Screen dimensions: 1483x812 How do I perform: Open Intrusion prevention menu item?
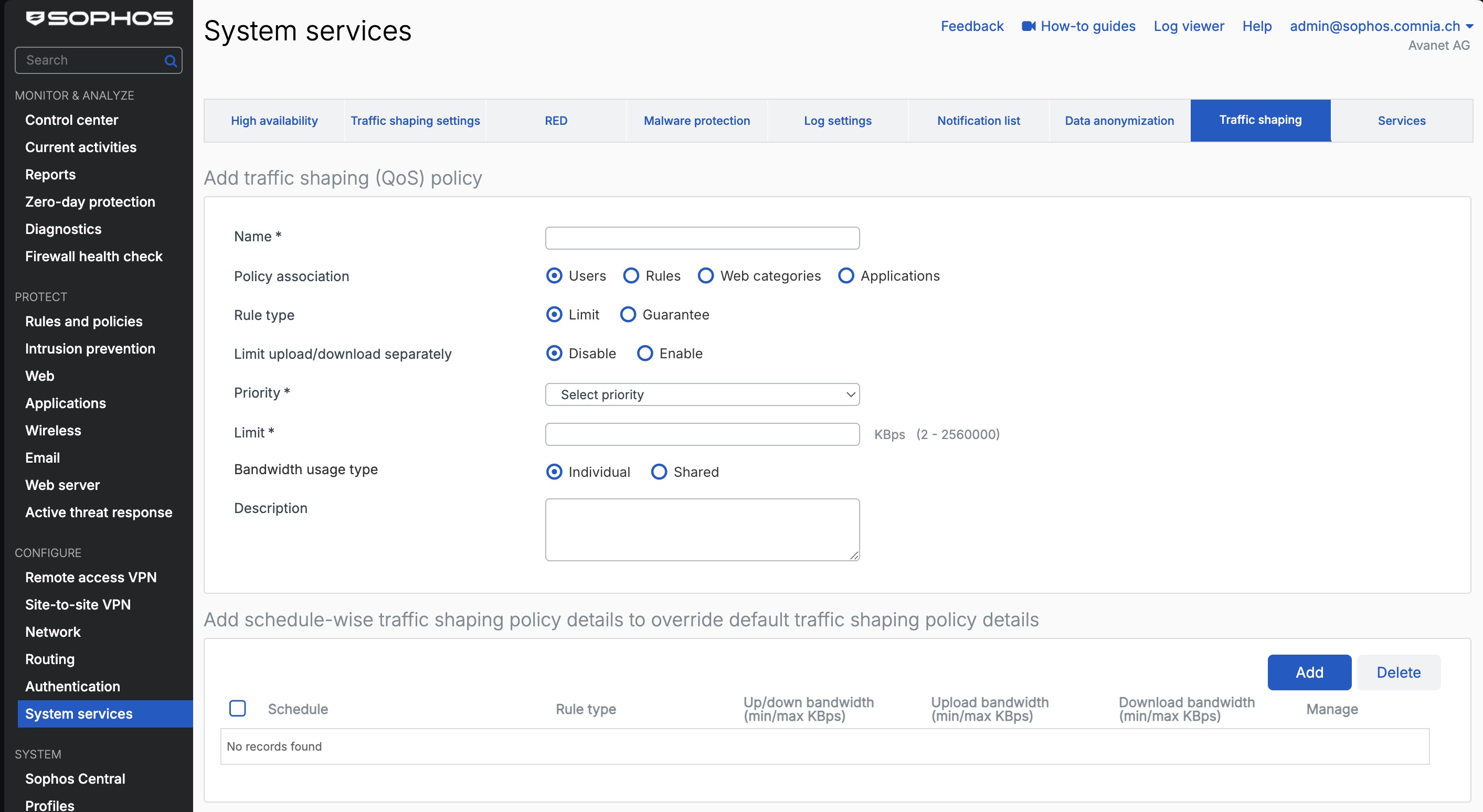(90, 349)
